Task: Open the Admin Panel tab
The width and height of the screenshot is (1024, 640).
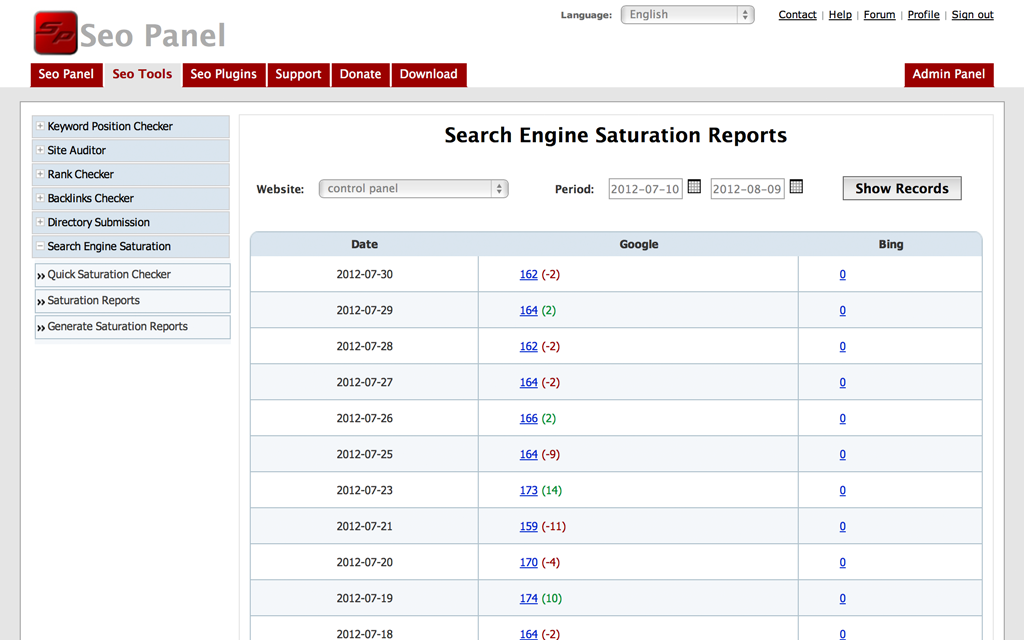Action: 948,74
